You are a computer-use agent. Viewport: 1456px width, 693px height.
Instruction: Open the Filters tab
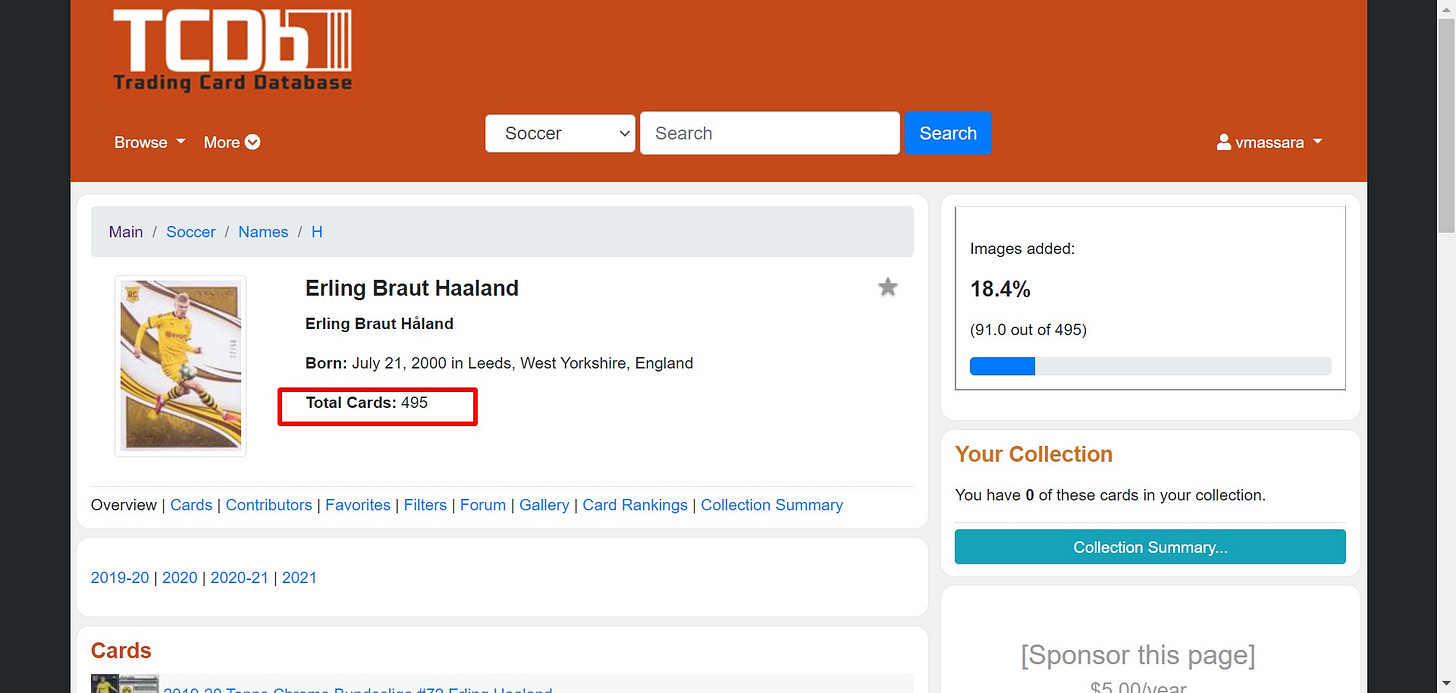click(425, 505)
